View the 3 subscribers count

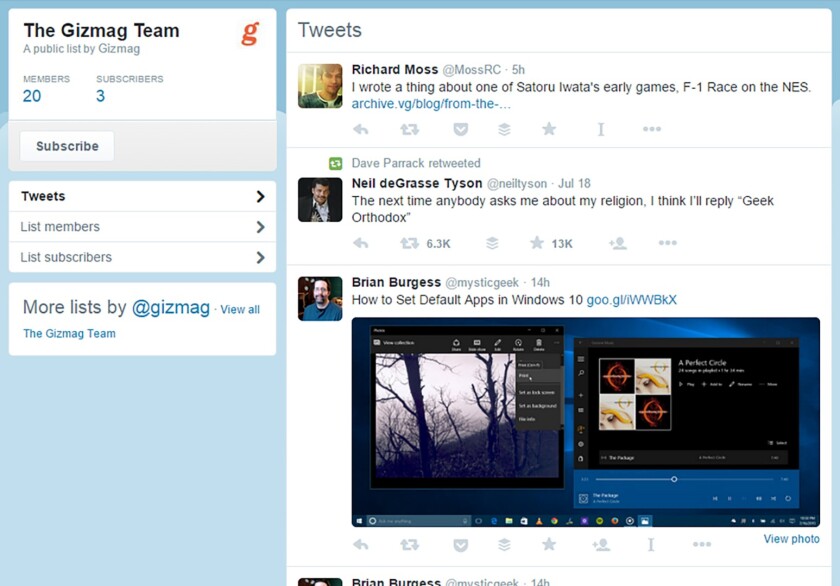point(100,96)
